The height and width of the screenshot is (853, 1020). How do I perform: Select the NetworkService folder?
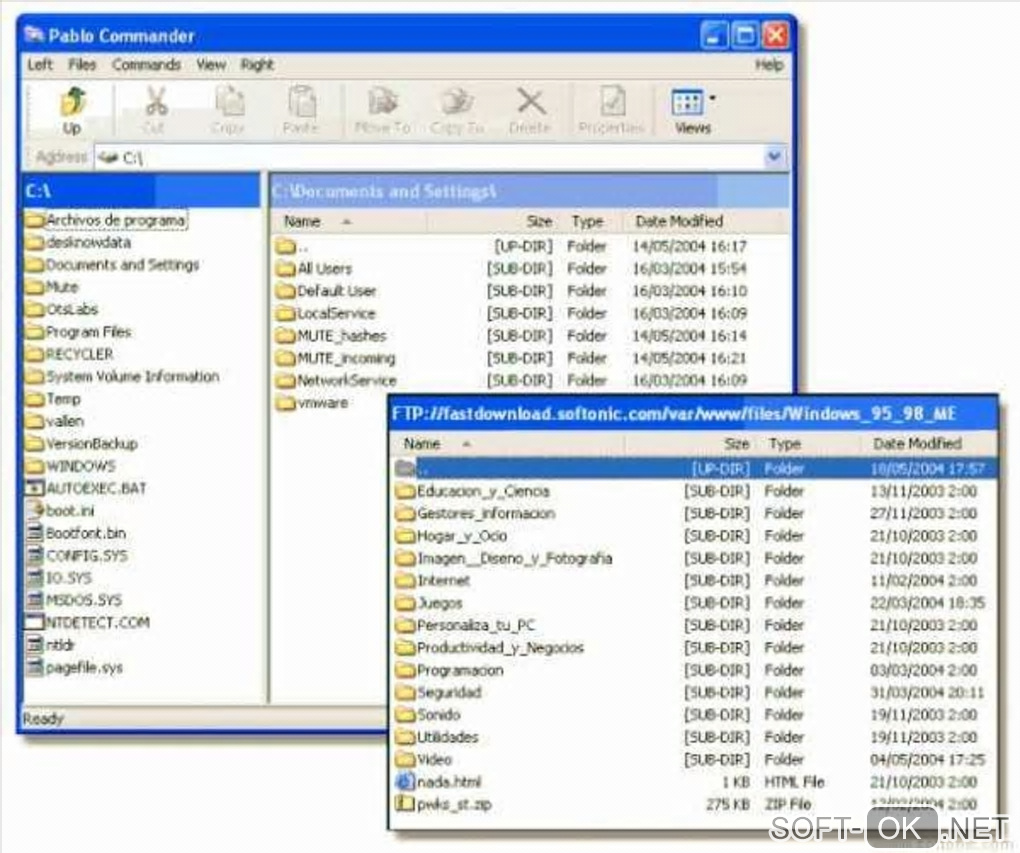tap(336, 380)
